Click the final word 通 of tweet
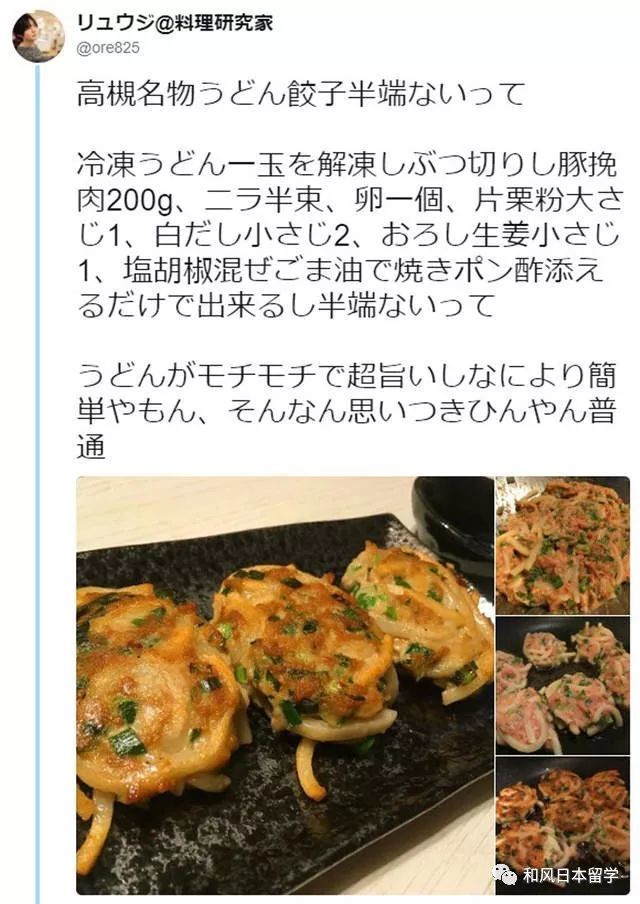640x904 pixels. [91, 445]
